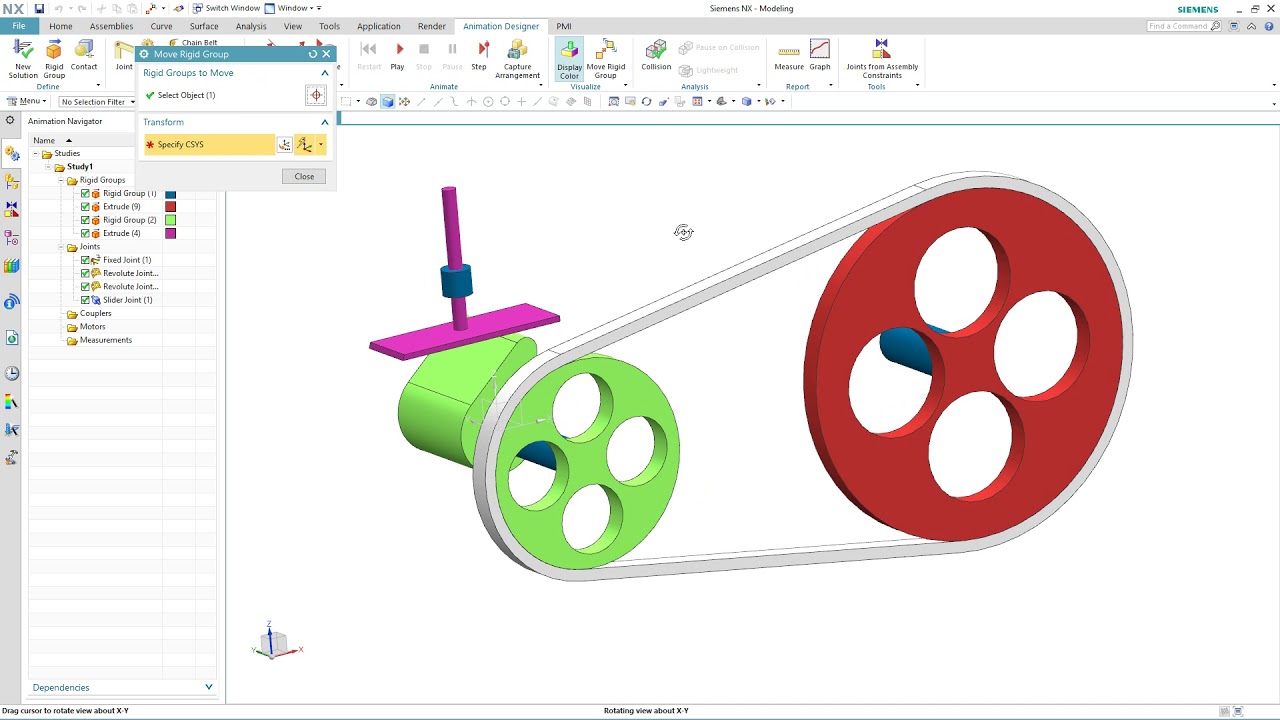
Task: Click the Rigid Group ribbon tool
Action: point(54,59)
